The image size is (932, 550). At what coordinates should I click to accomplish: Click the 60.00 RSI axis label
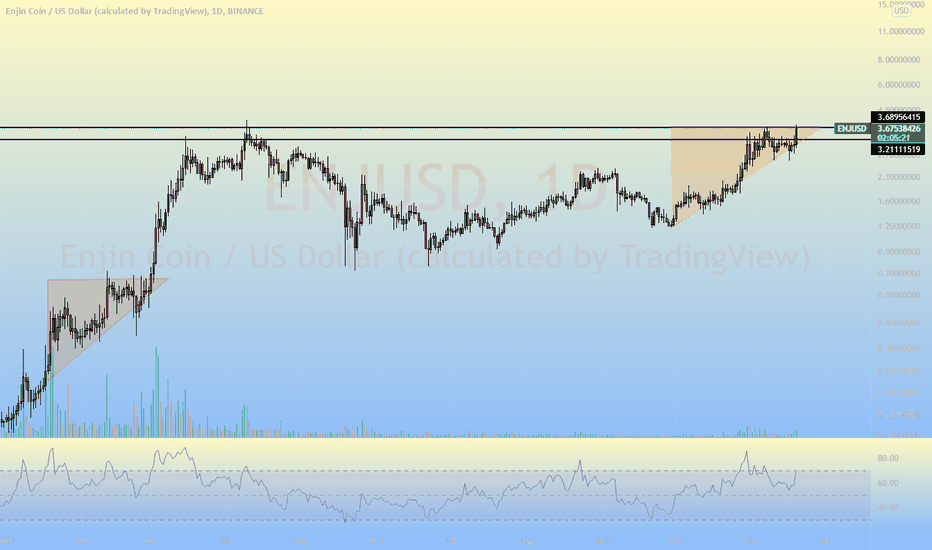888,483
